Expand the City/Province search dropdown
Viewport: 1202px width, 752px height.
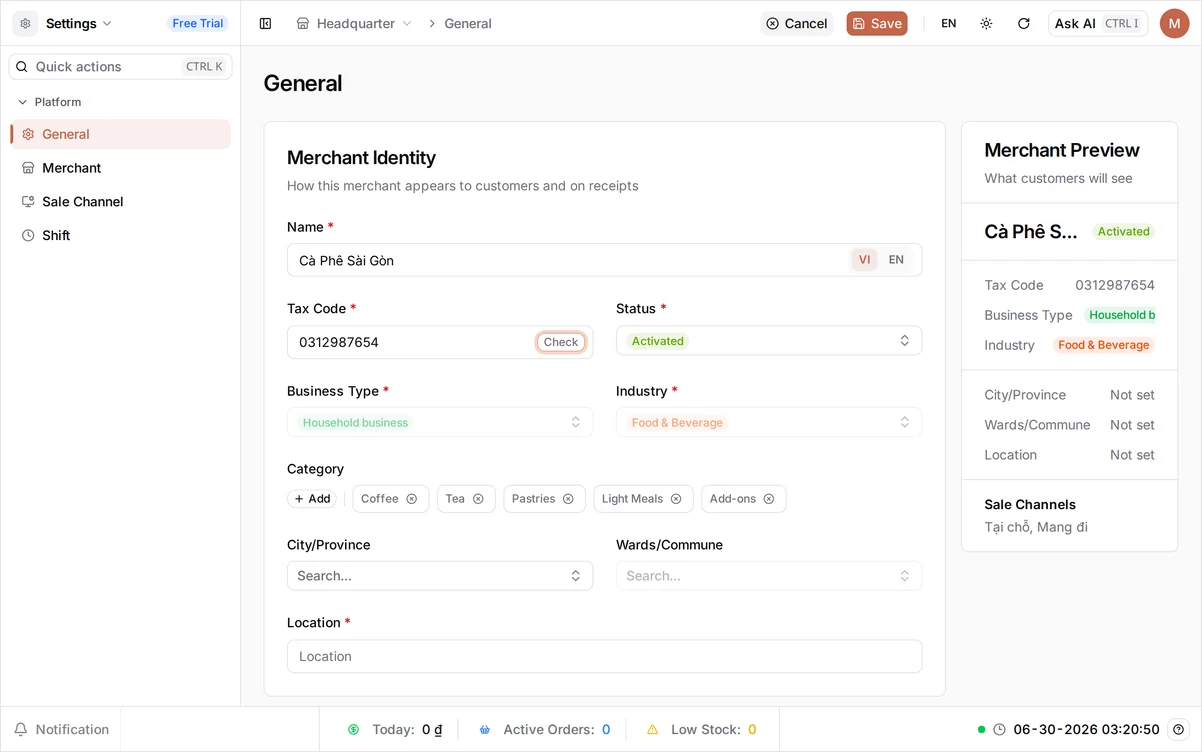(440, 576)
